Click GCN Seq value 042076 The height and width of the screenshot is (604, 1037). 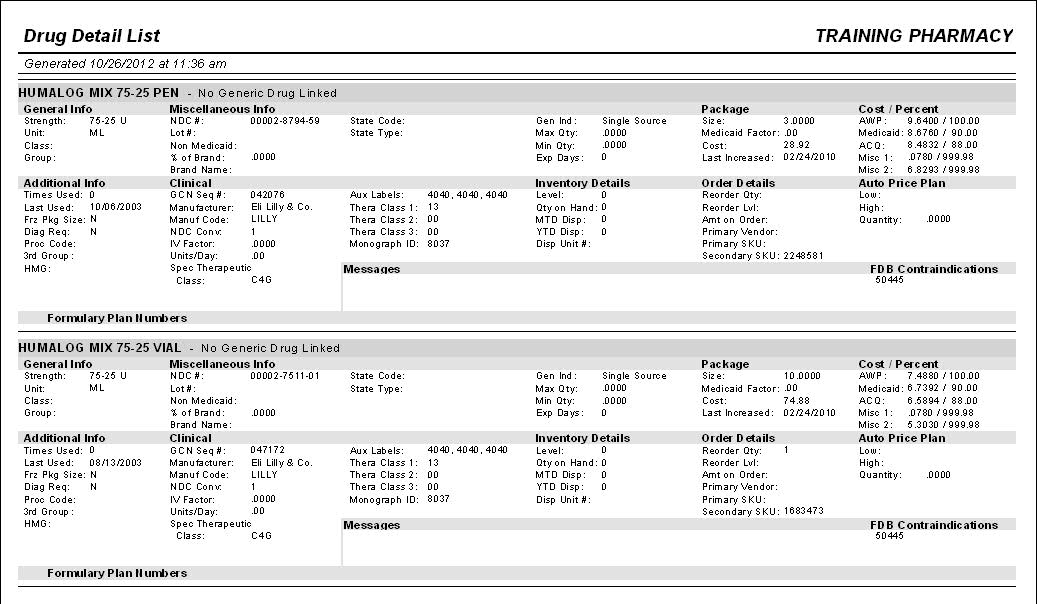pyautogui.click(x=267, y=195)
